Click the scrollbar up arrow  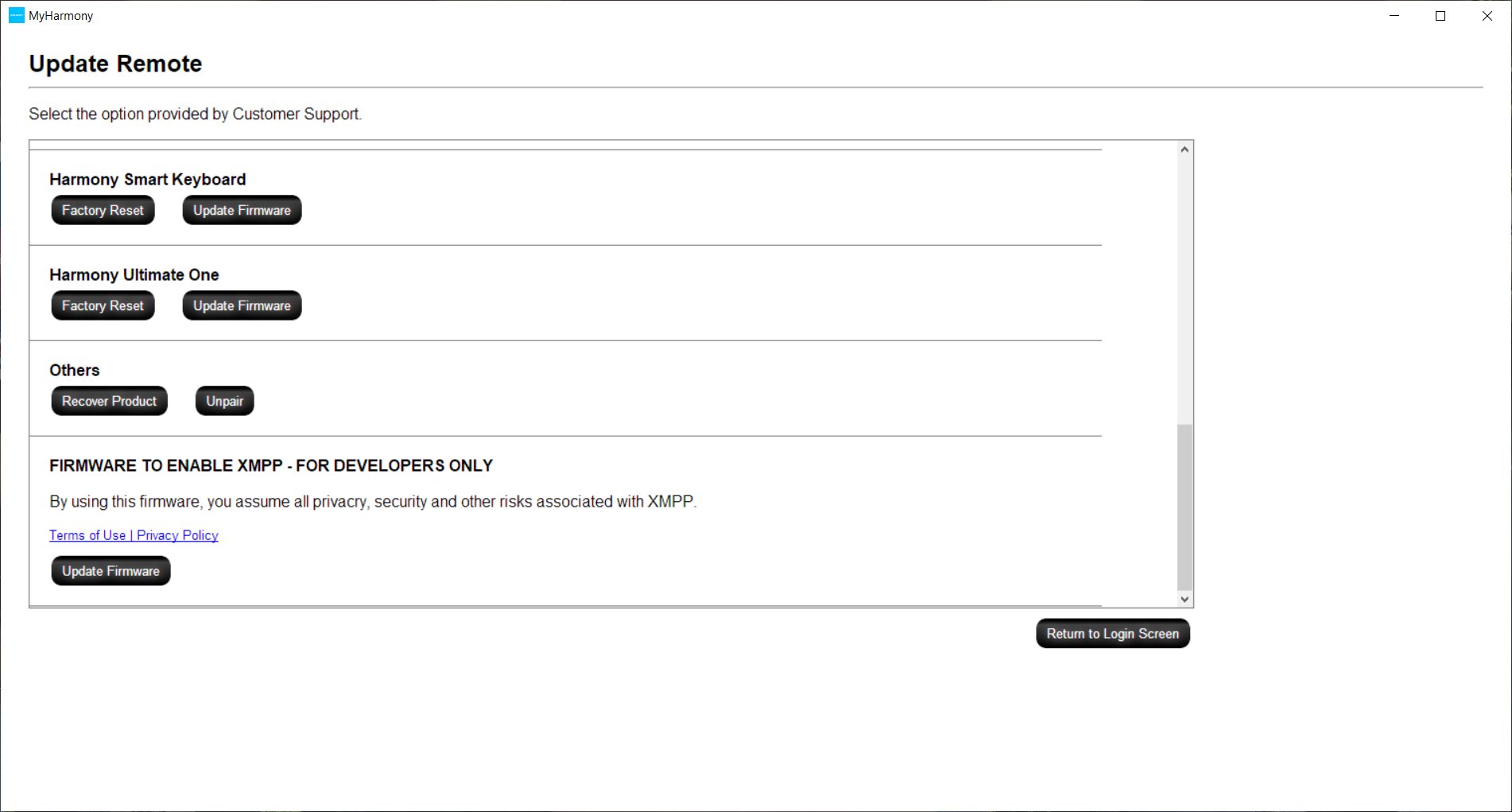point(1184,150)
